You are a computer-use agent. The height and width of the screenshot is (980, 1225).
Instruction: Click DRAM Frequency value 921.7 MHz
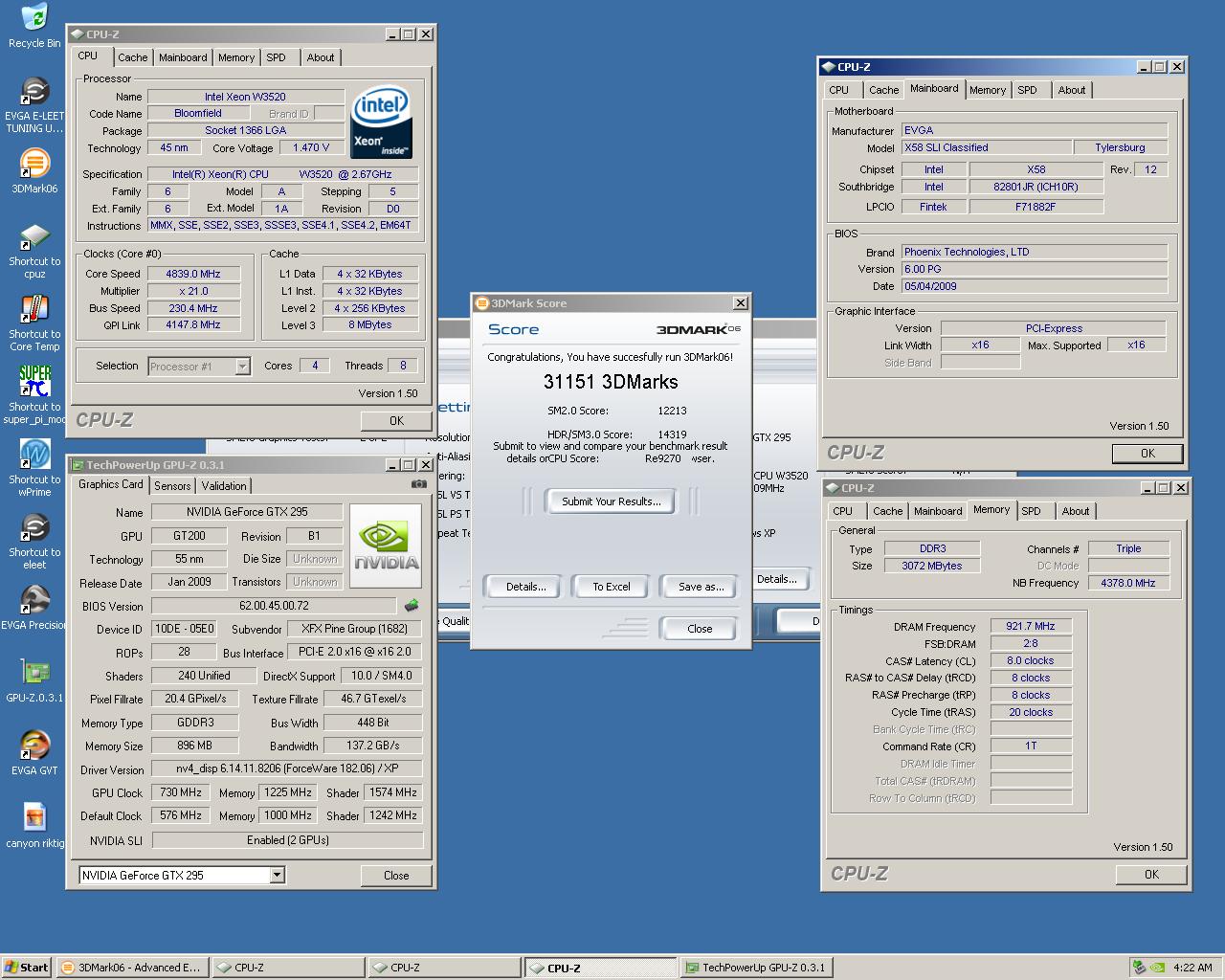[x=1031, y=626]
